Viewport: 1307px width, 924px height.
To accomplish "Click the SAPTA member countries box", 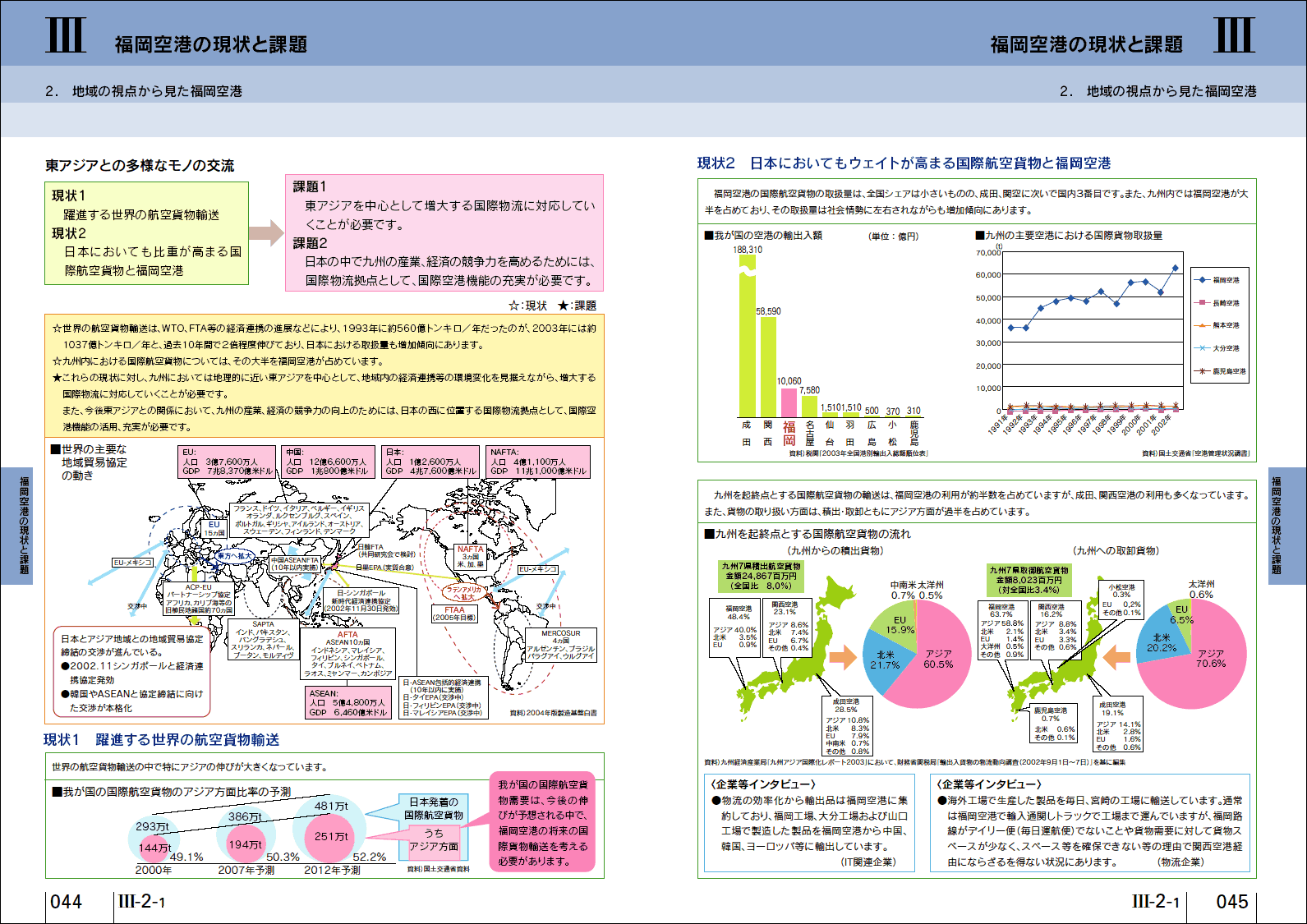I will [x=263, y=641].
